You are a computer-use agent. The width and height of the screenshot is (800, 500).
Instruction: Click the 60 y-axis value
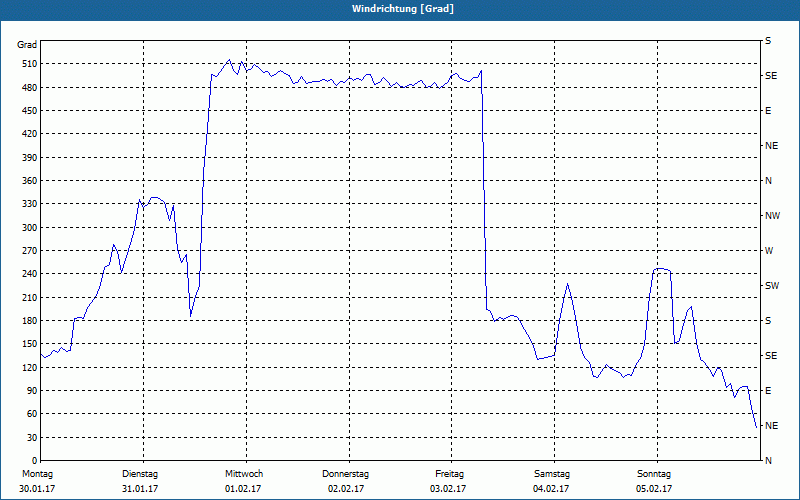click(32, 414)
